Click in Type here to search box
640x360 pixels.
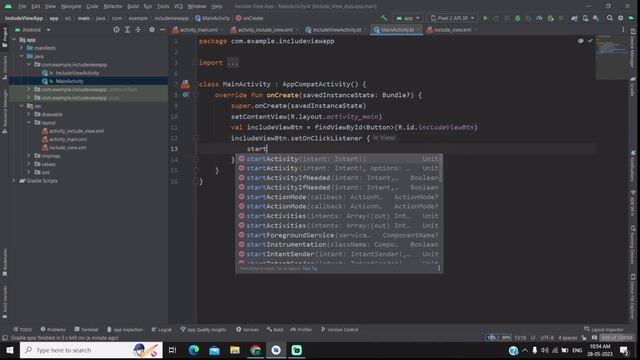pyautogui.click(x=91, y=350)
